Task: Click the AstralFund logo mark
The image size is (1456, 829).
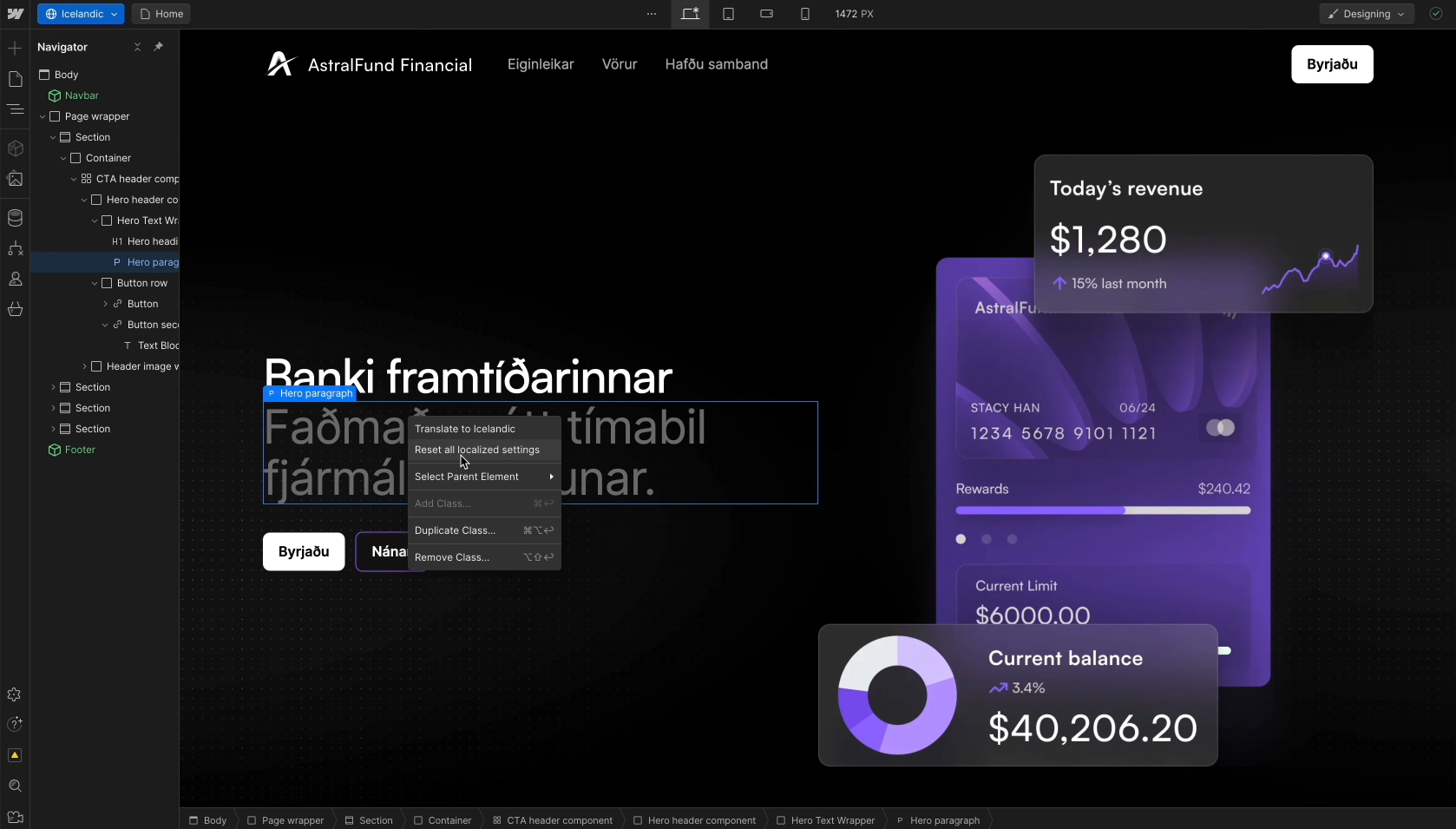Action: pos(280,64)
